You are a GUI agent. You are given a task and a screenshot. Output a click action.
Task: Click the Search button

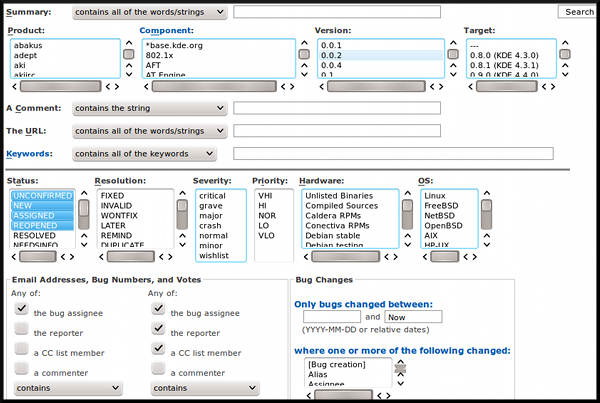(578, 12)
